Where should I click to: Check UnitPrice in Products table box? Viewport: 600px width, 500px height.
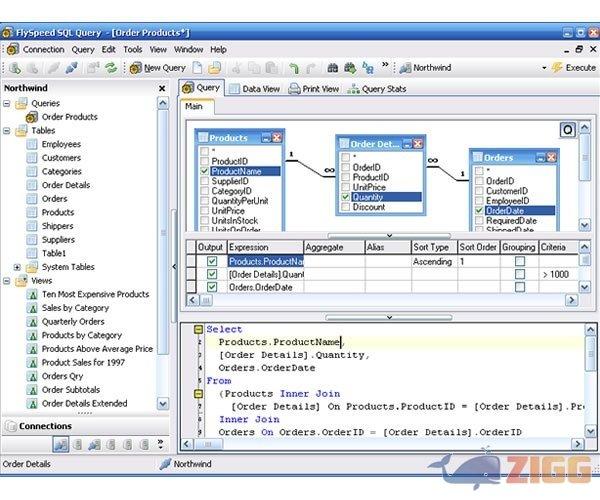click(204, 211)
